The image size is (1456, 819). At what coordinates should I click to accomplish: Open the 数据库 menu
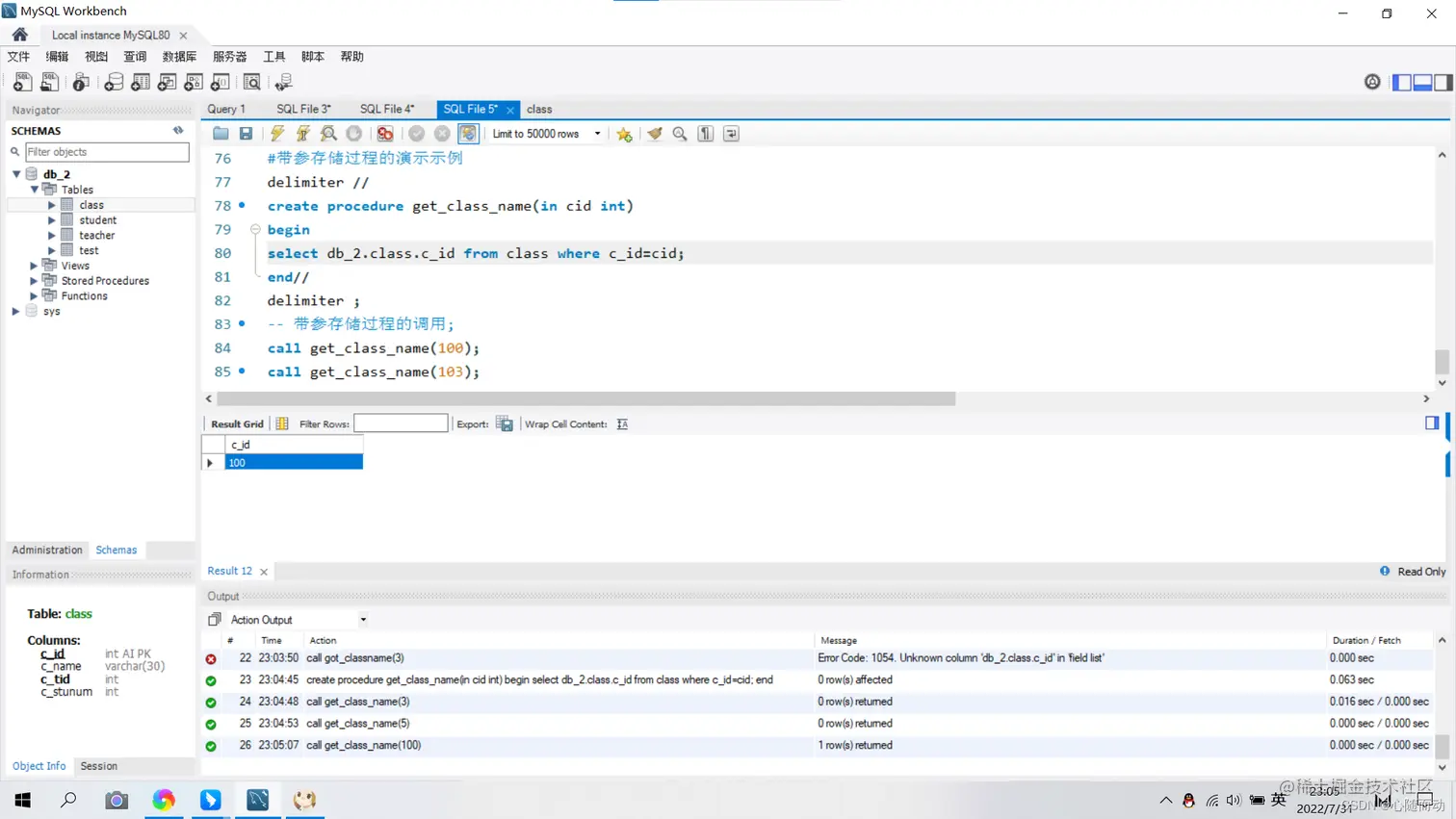[x=179, y=57]
